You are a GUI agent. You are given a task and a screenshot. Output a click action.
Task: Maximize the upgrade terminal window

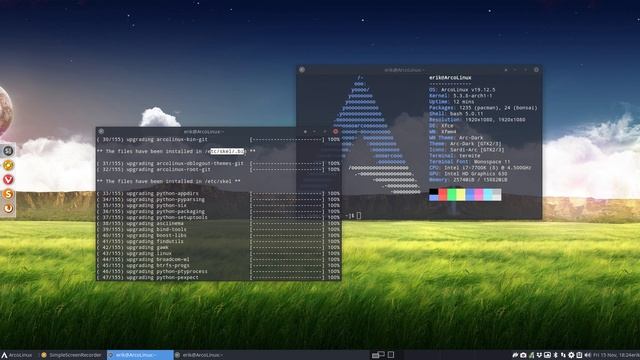coord(325,131)
